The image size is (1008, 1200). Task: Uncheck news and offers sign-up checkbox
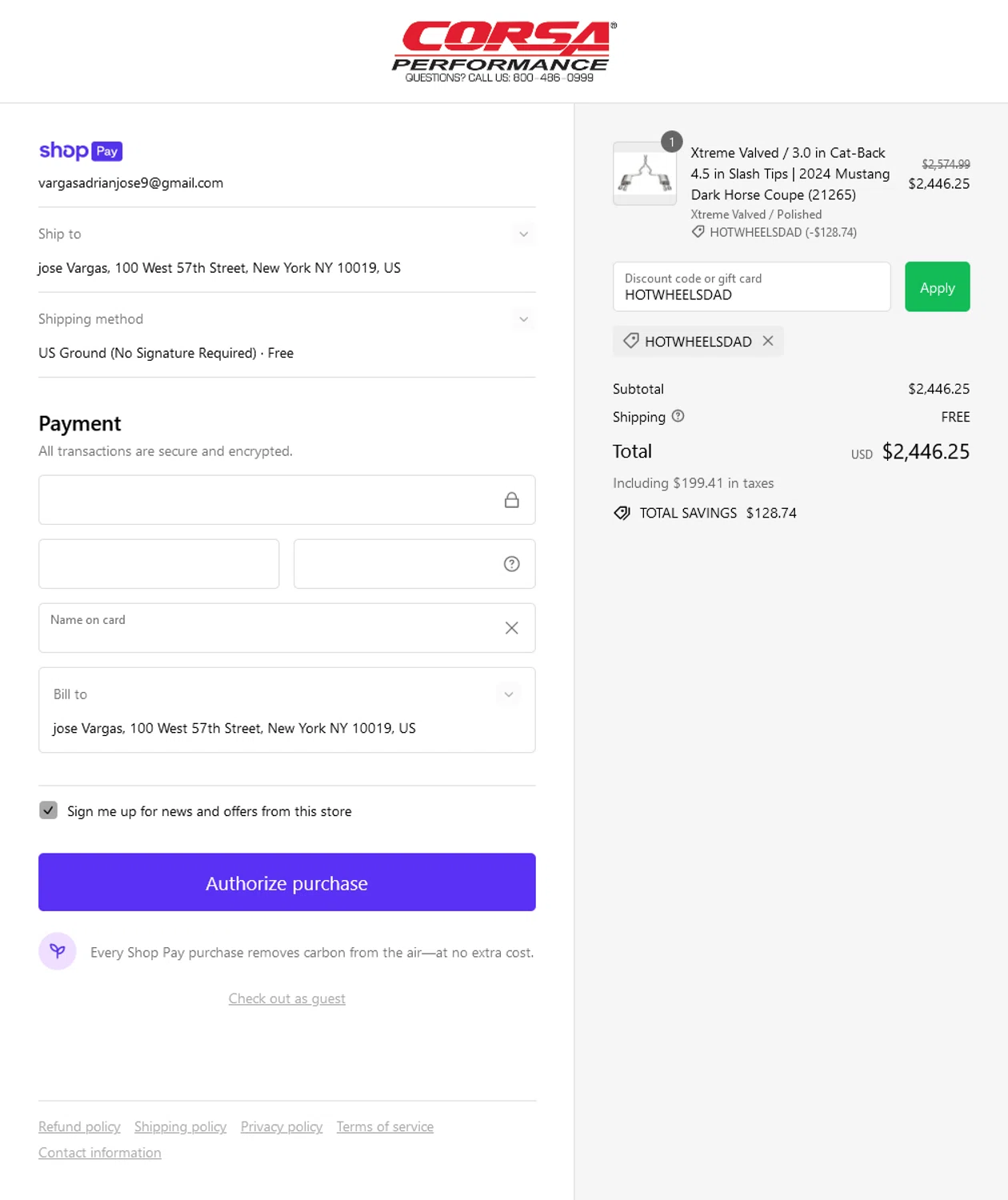(x=49, y=810)
